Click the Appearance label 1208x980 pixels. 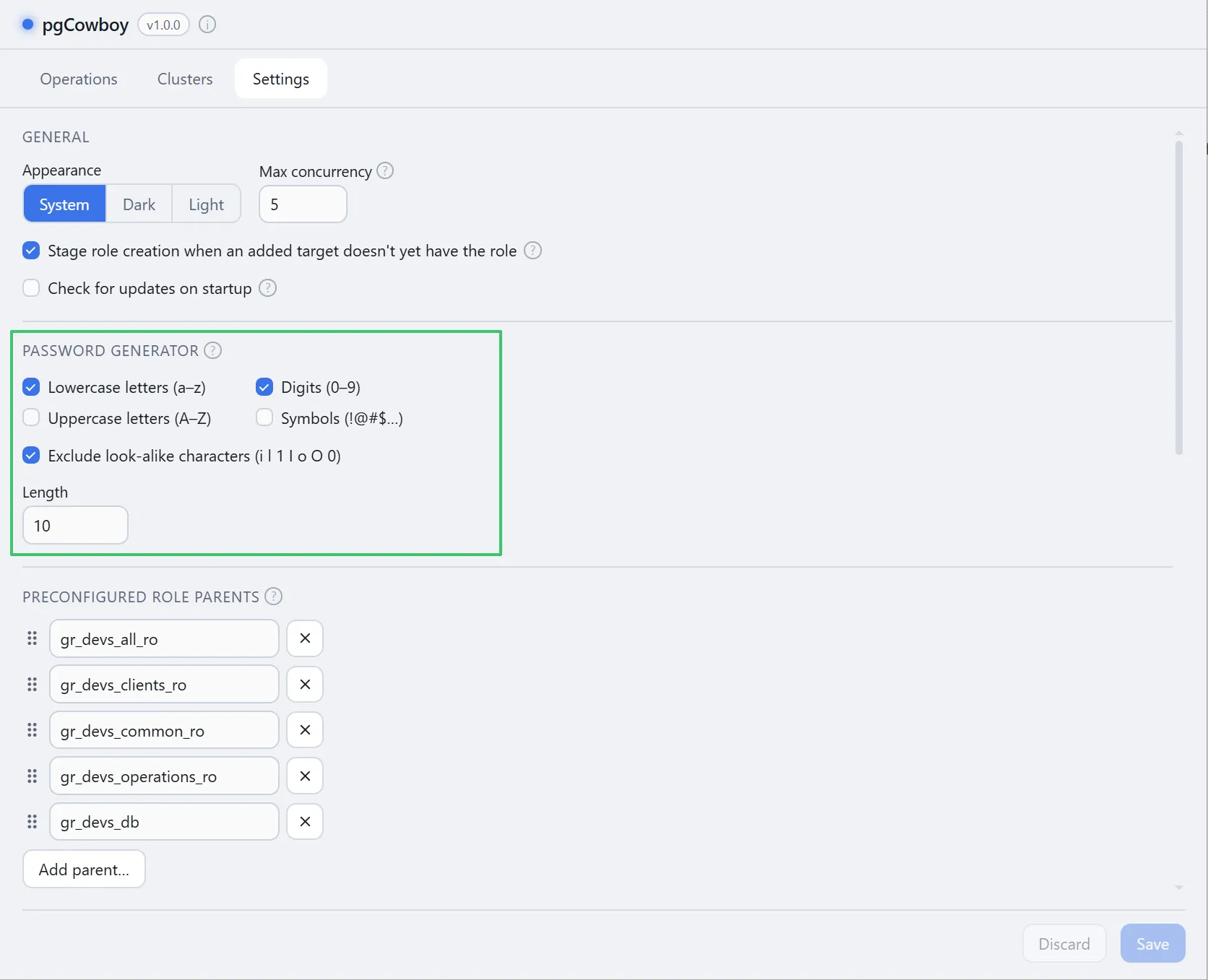(61, 170)
